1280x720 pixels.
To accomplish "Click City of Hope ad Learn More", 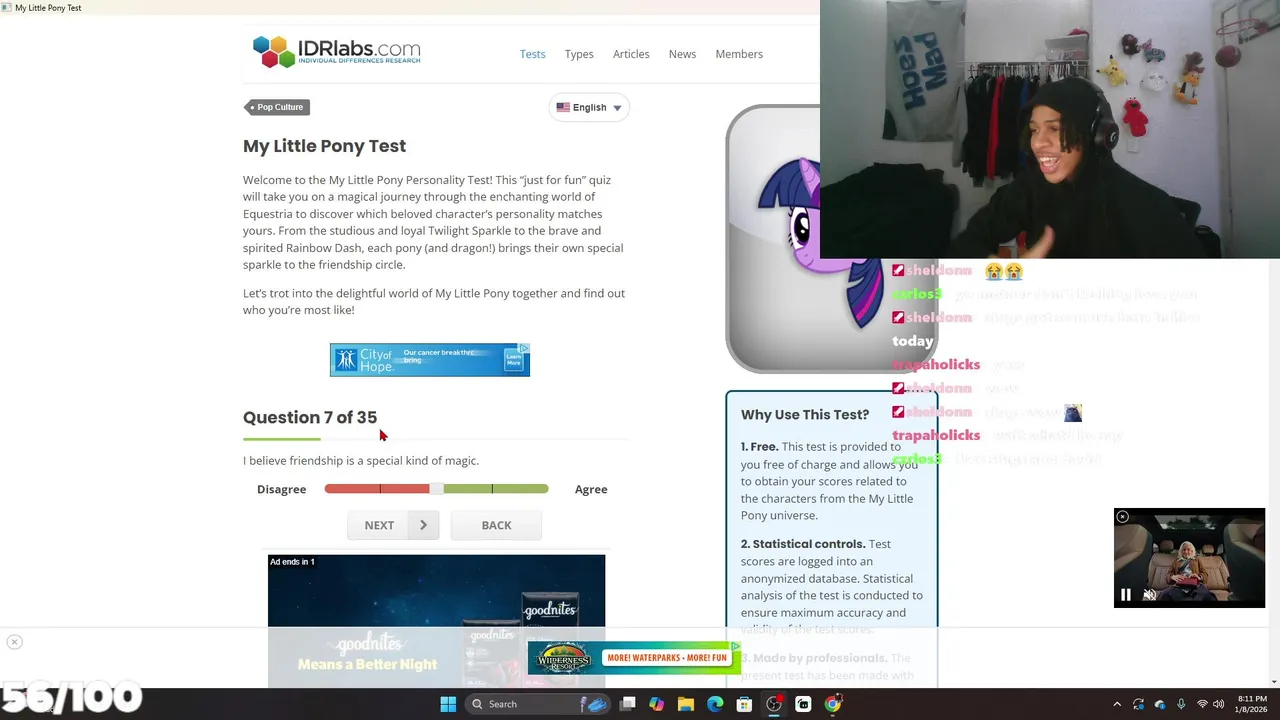I will (514, 359).
